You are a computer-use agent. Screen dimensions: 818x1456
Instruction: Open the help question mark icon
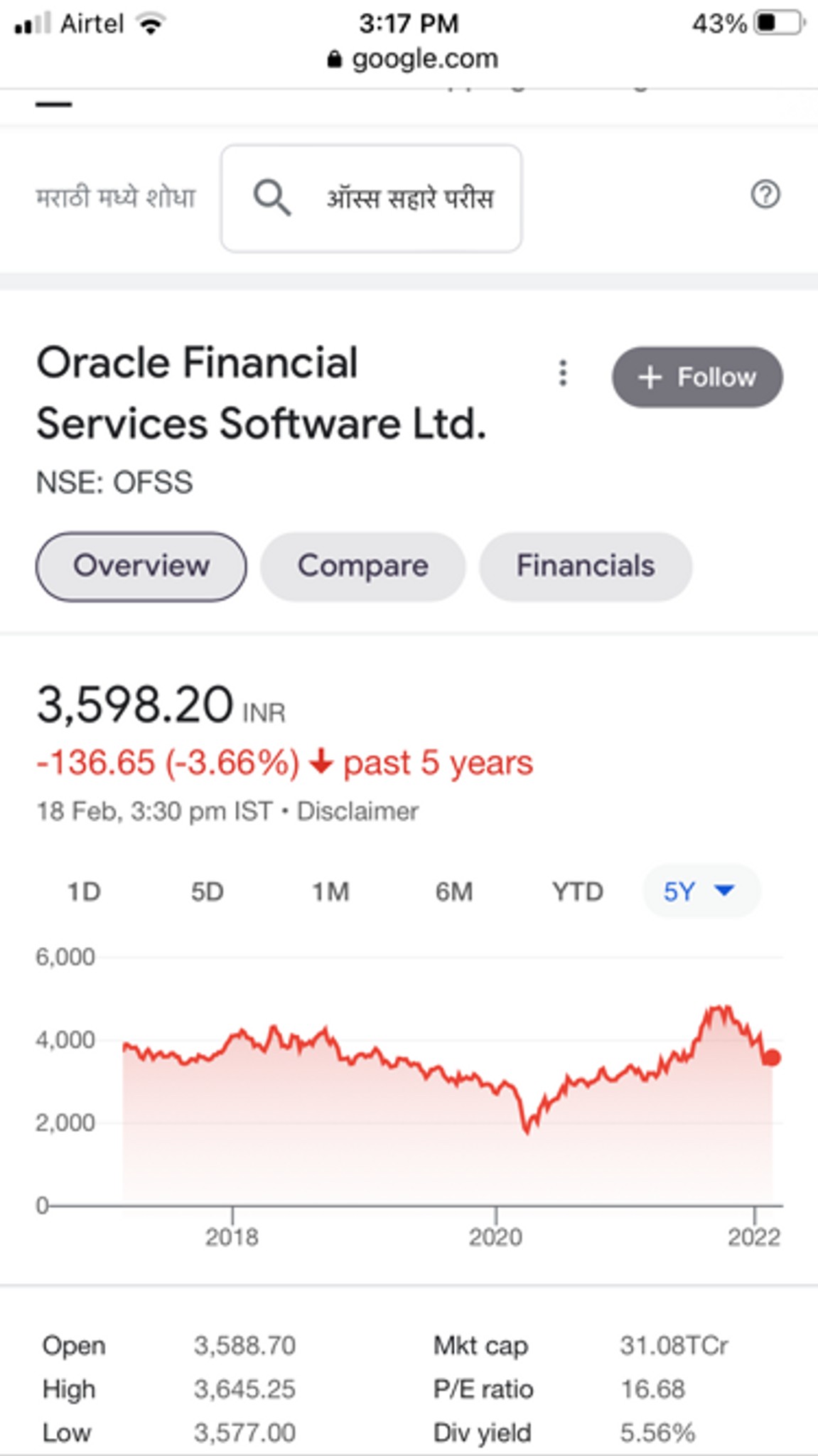tap(765, 194)
